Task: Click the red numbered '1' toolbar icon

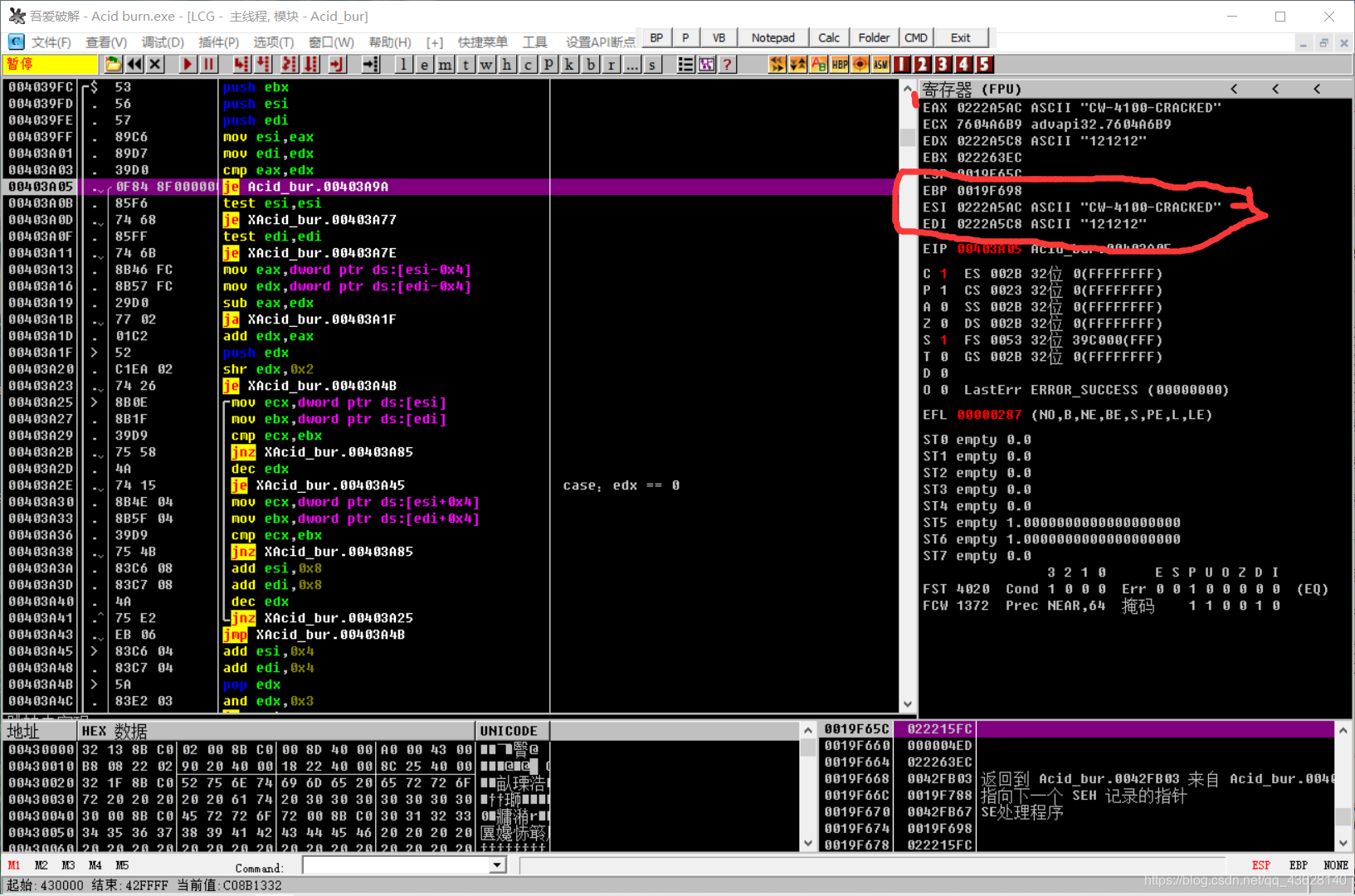Action: (x=901, y=64)
